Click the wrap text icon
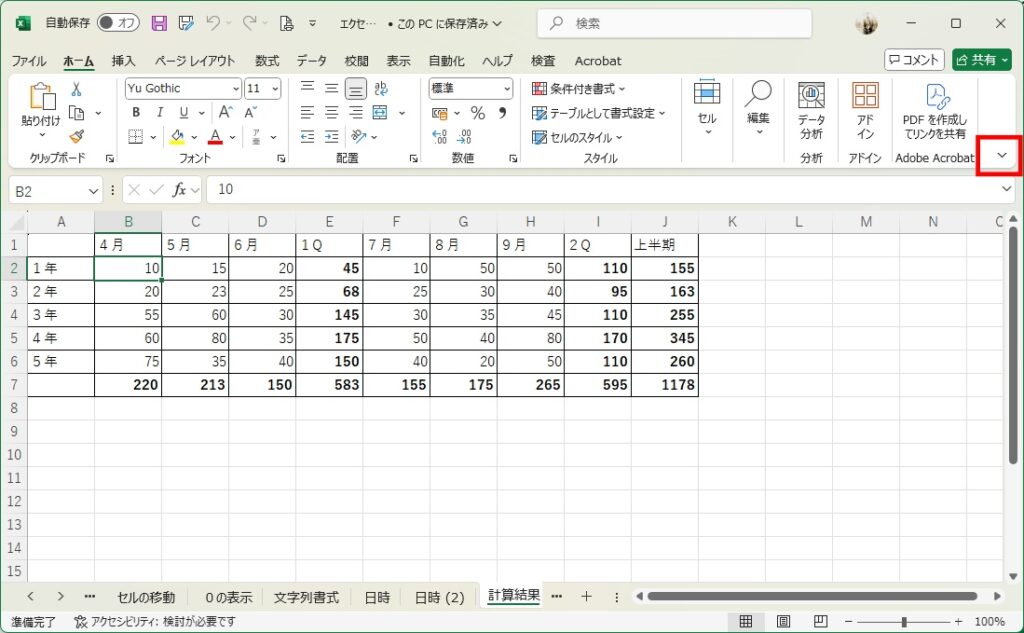The width and height of the screenshot is (1024, 633). pyautogui.click(x=380, y=88)
